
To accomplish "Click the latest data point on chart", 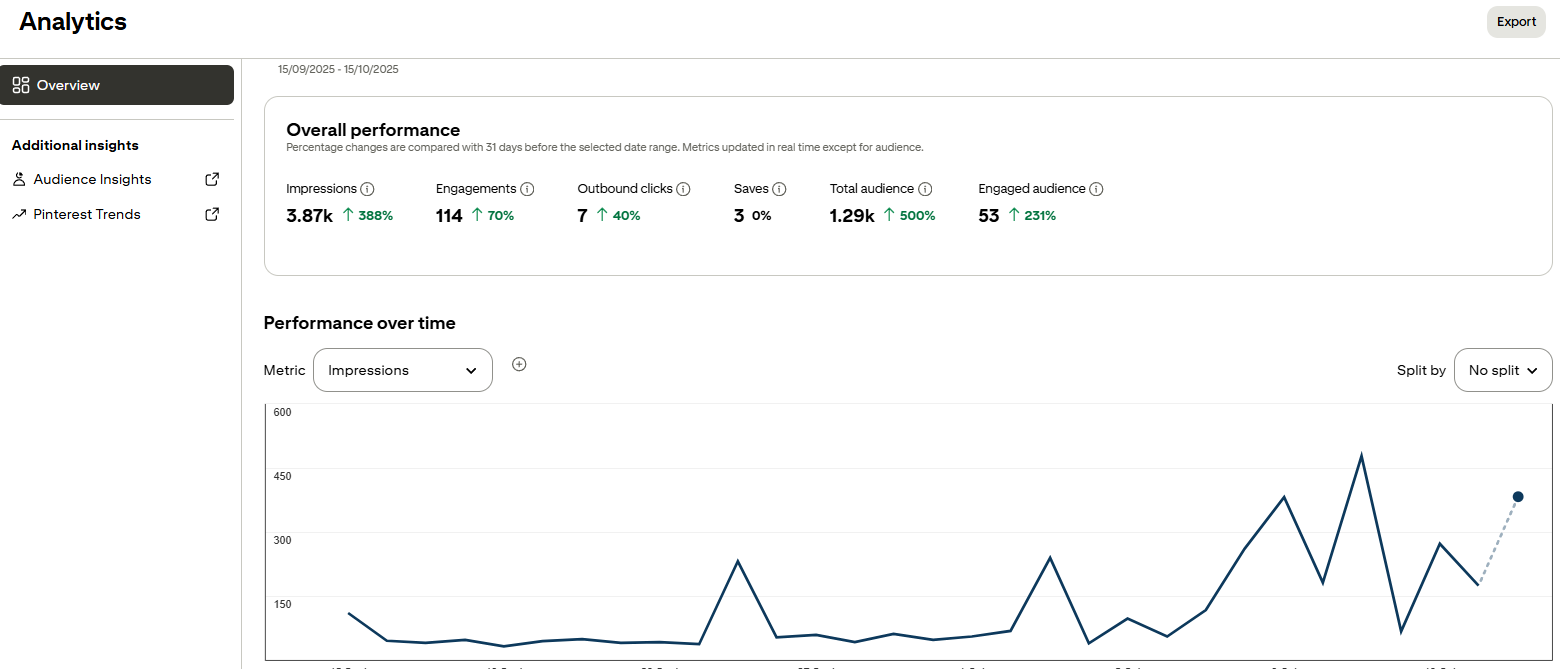I will [1517, 497].
